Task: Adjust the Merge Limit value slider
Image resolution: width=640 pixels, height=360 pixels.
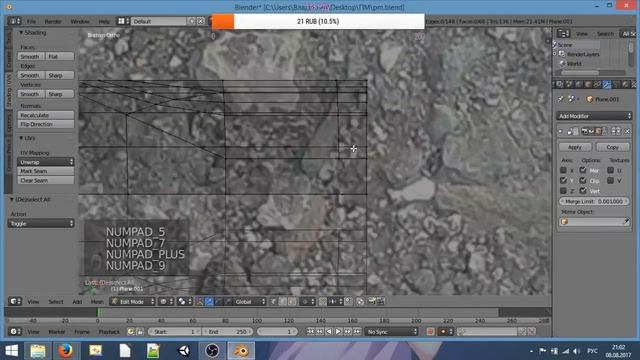Action: click(x=594, y=201)
